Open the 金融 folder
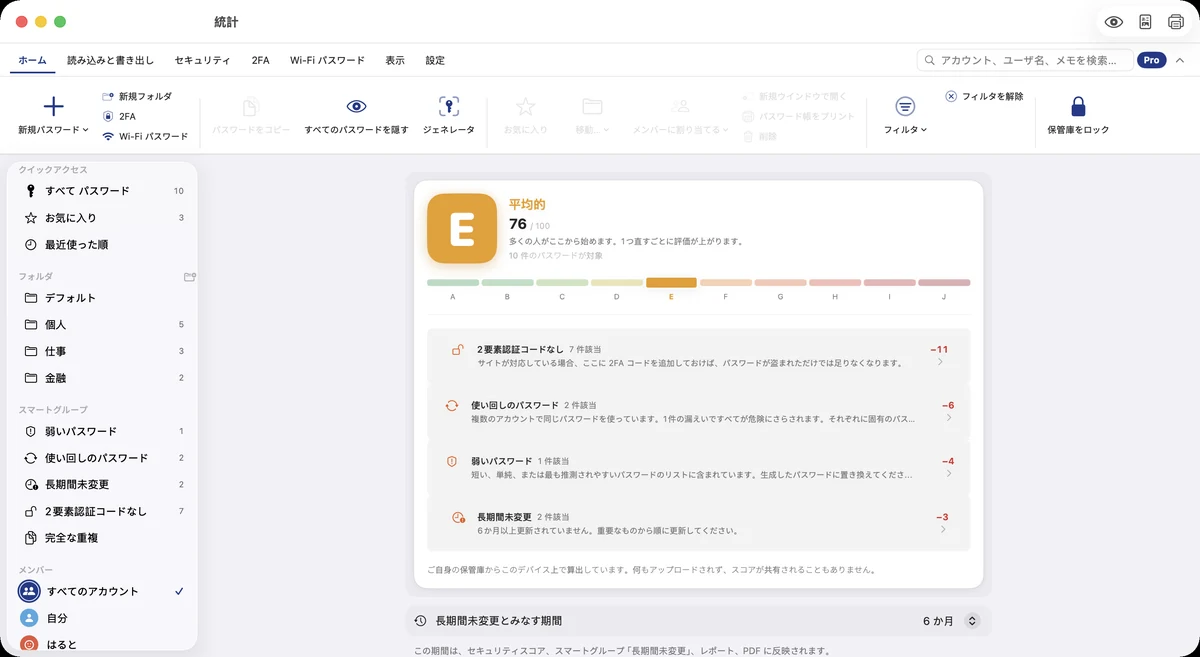The width and height of the screenshot is (1200, 657). pos(102,378)
